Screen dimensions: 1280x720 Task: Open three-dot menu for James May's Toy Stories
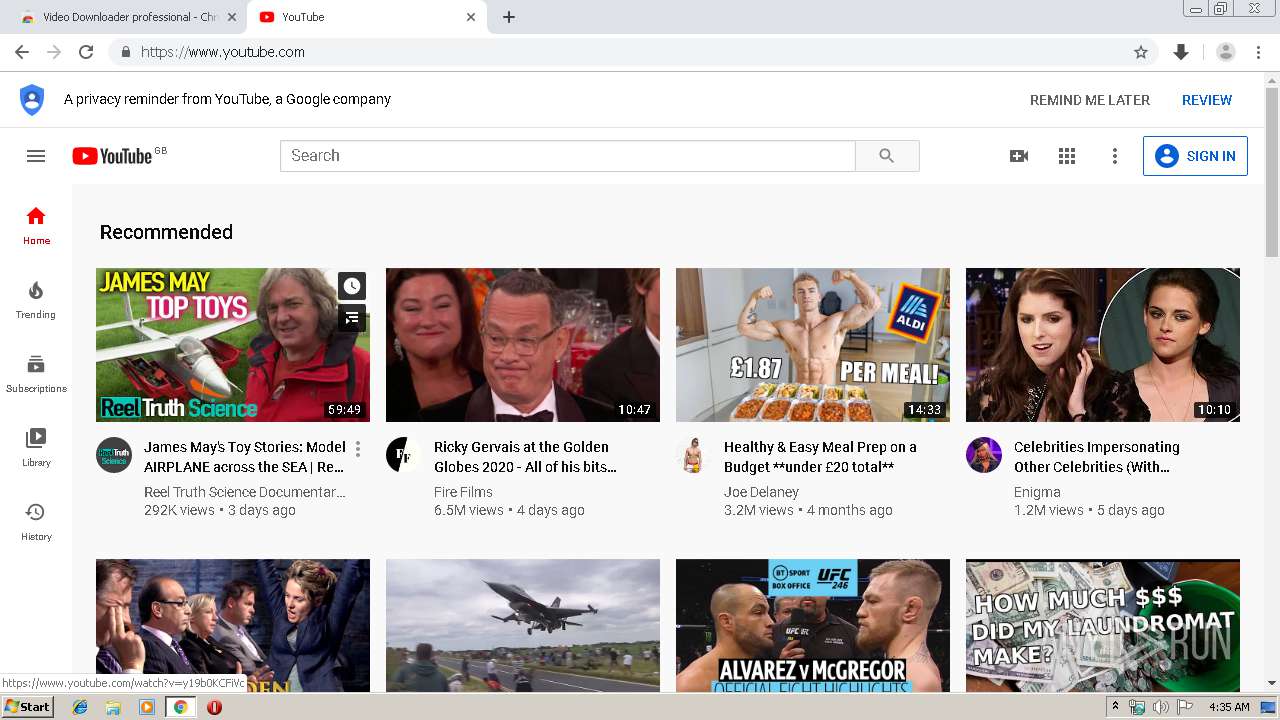[x=358, y=448]
